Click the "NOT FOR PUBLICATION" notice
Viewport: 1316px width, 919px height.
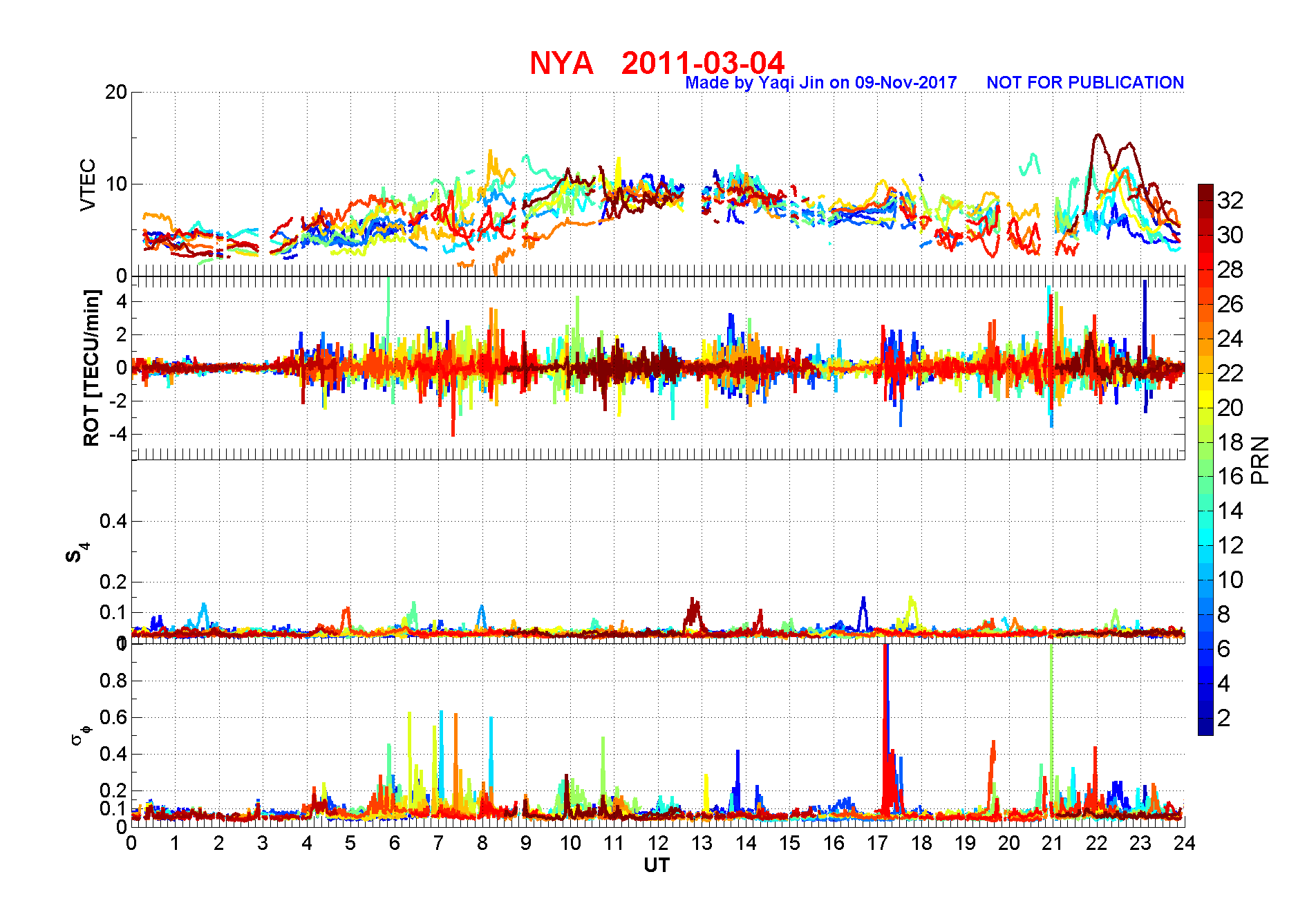pos(1085,83)
